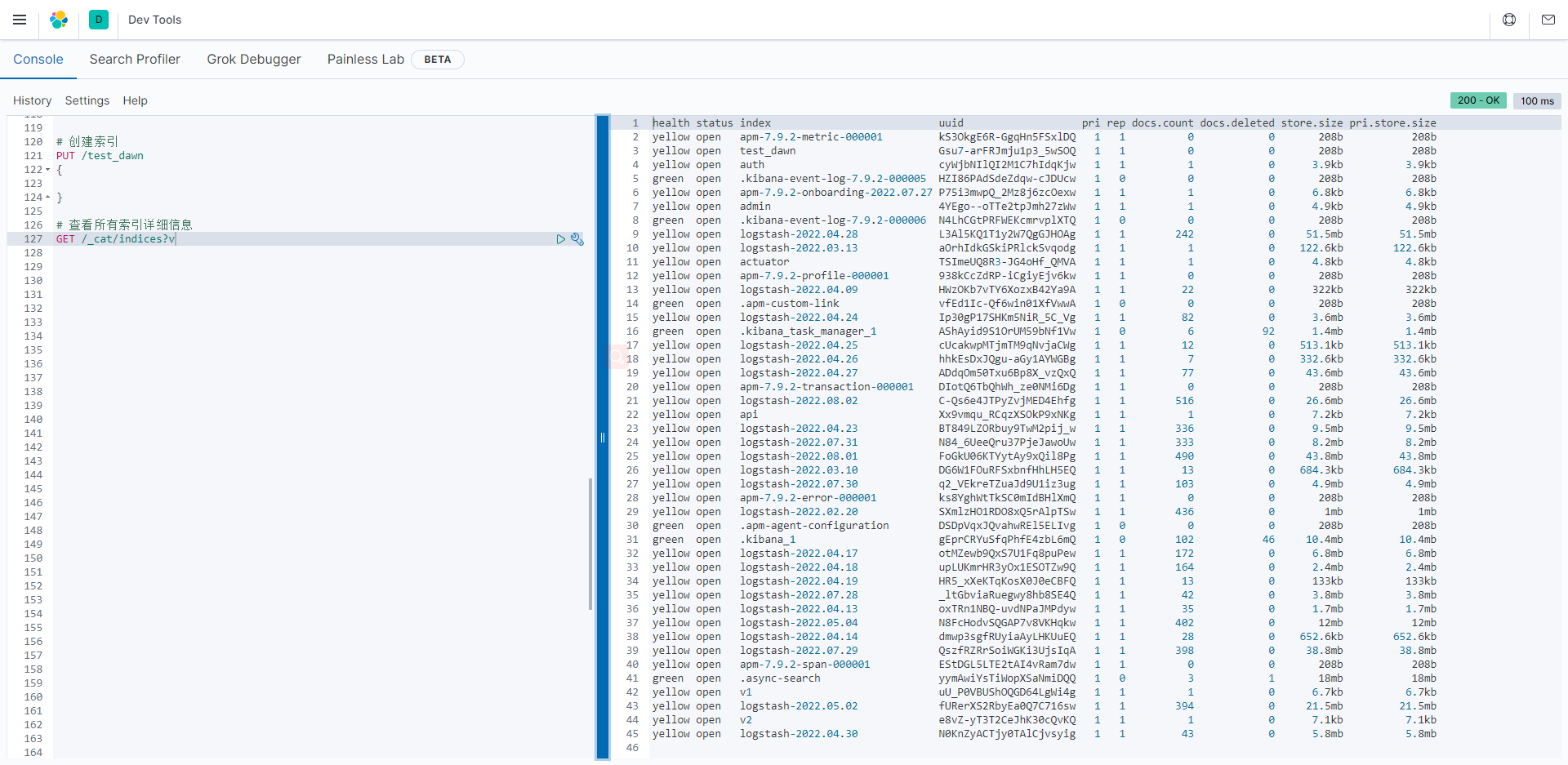Select .kibana_1 index text
The image size is (1568, 765).
coord(768,540)
